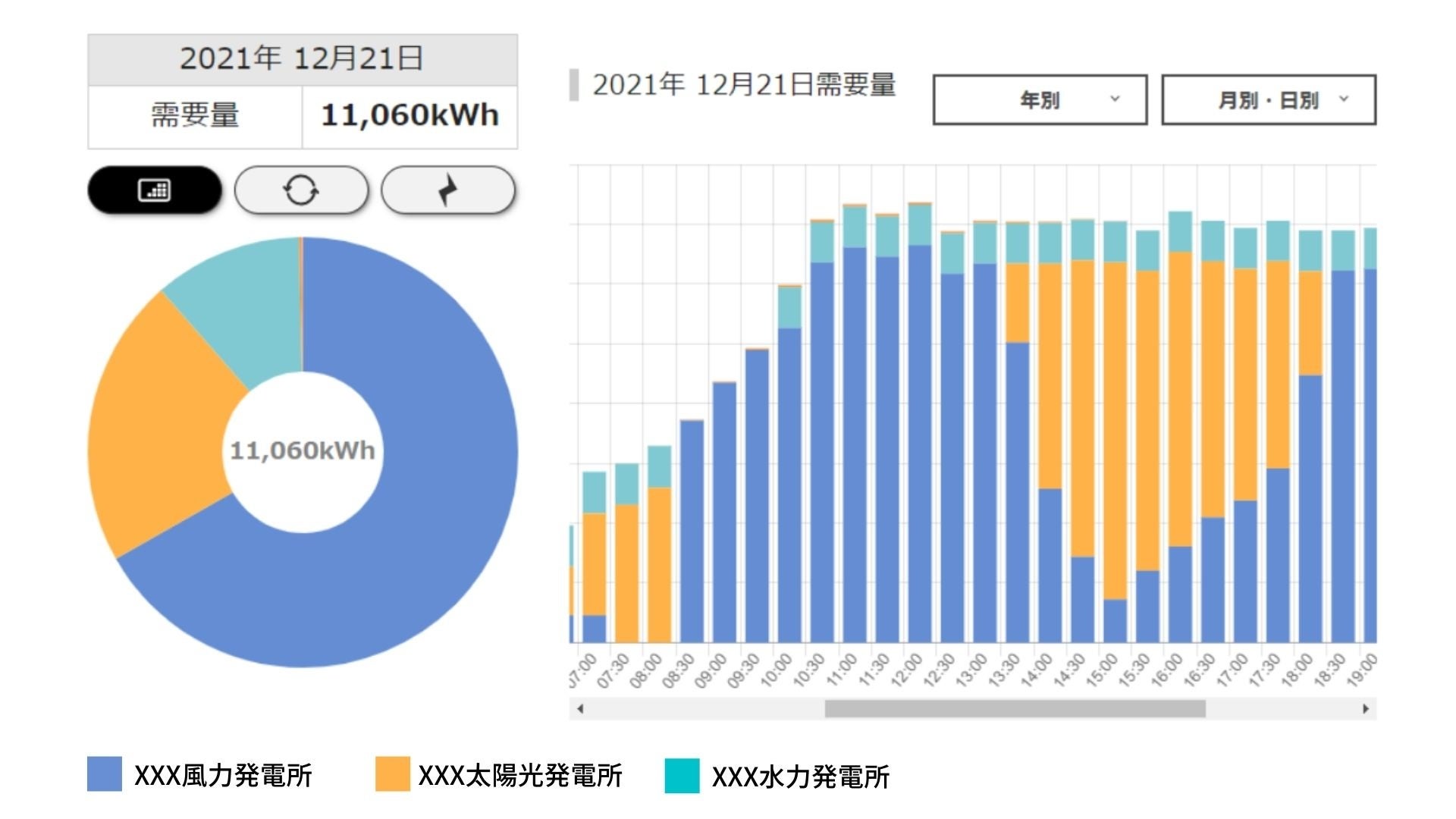Open the 年別 dropdown
This screenshot has height=819, width=1456.
1039,99
